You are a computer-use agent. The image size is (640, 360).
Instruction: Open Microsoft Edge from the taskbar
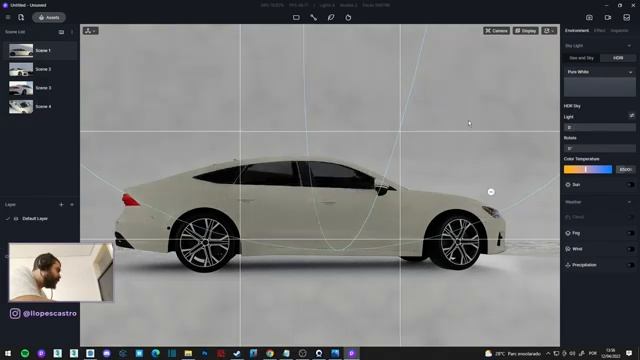(x=156, y=353)
